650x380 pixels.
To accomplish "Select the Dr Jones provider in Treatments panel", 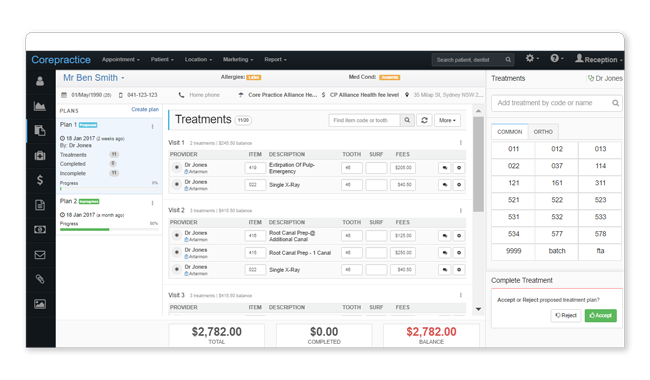I will [605, 78].
